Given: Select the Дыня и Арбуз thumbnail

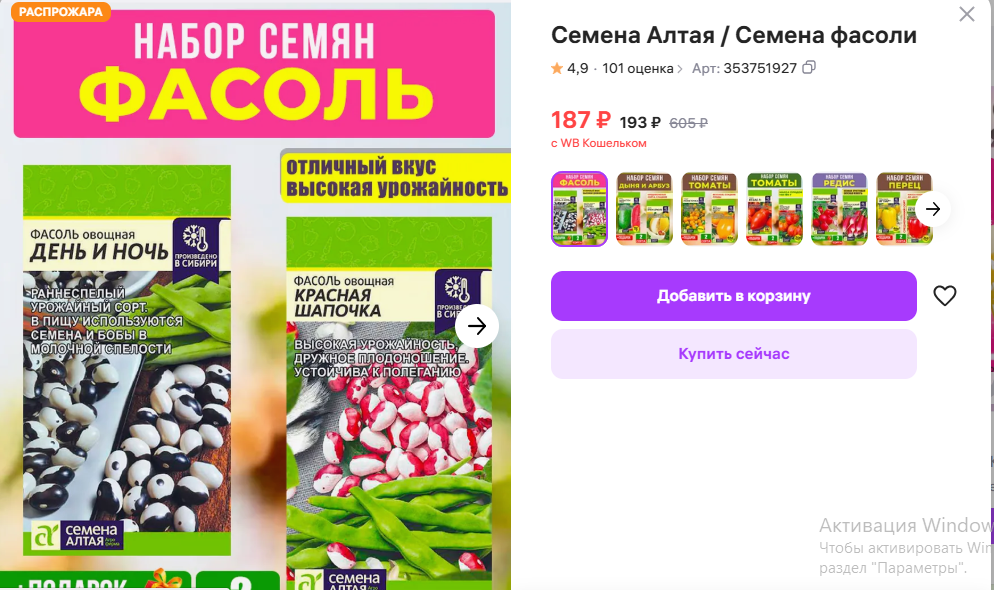Looking at the screenshot, I should coord(644,208).
